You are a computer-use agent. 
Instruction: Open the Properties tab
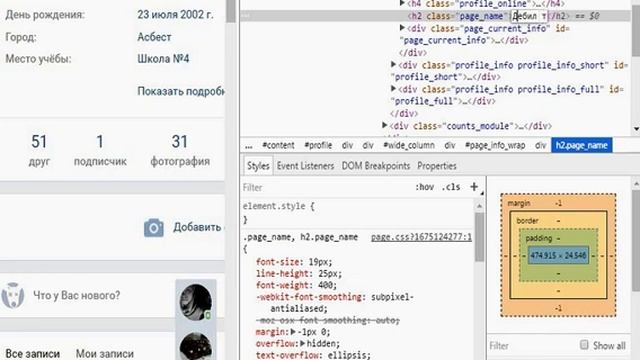(x=437, y=166)
